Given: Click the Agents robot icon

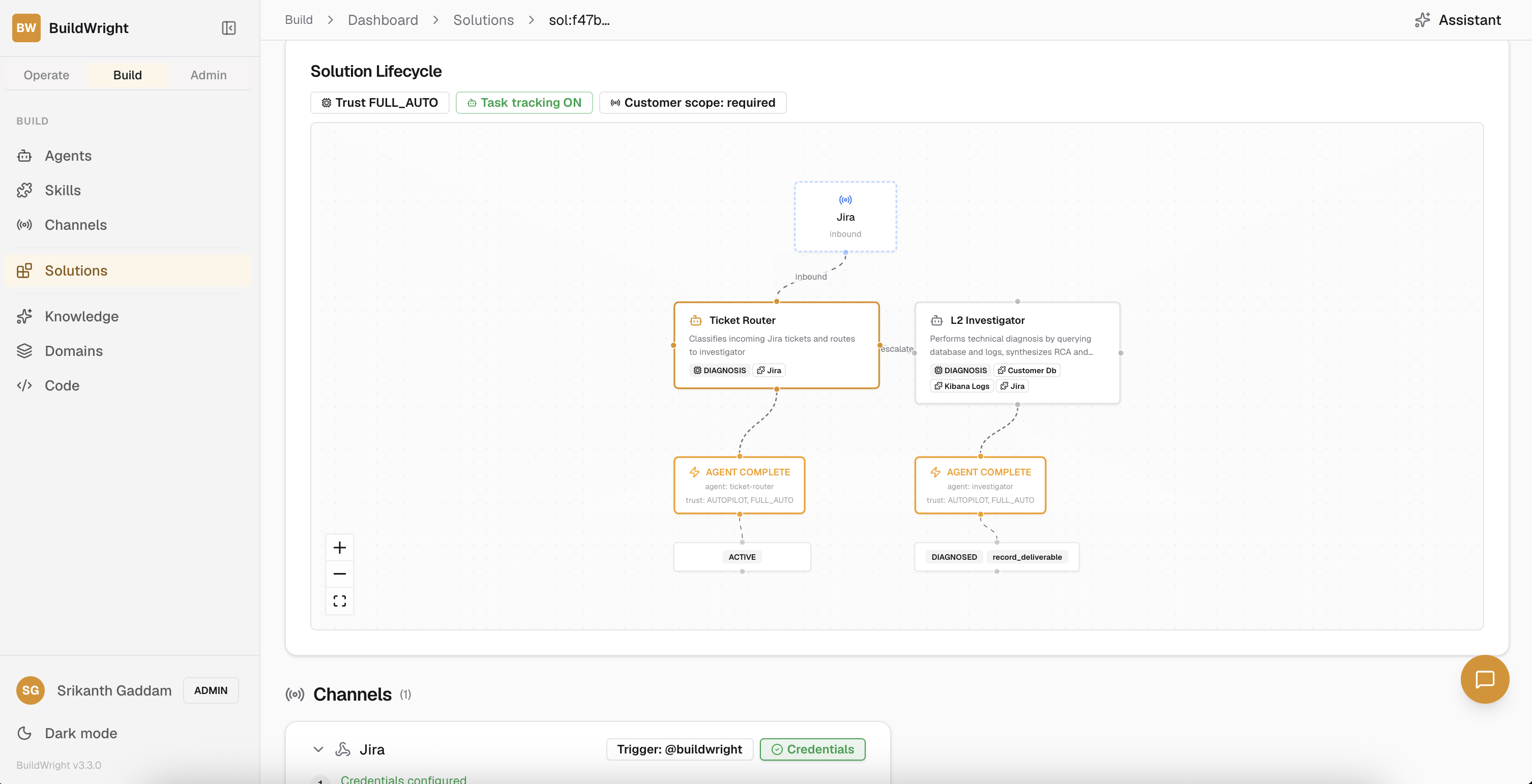Looking at the screenshot, I should [24, 156].
